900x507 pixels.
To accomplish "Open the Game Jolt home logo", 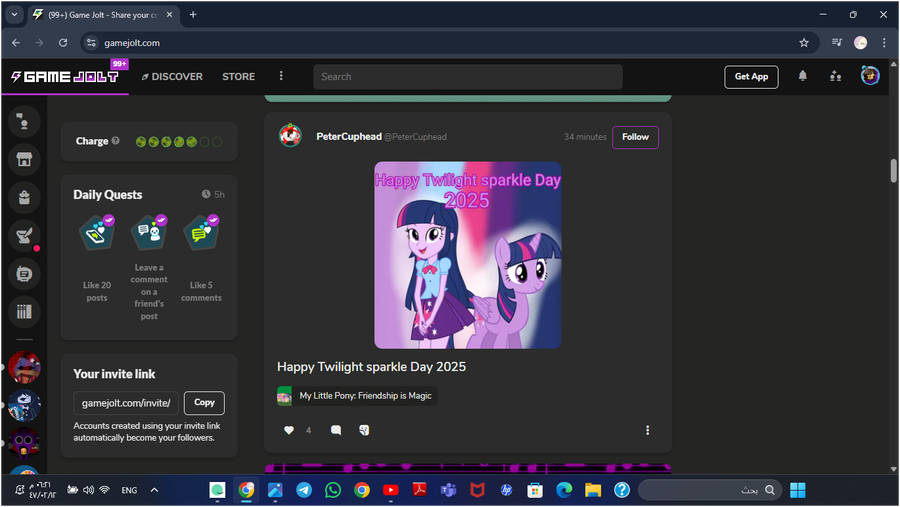I will (65, 76).
